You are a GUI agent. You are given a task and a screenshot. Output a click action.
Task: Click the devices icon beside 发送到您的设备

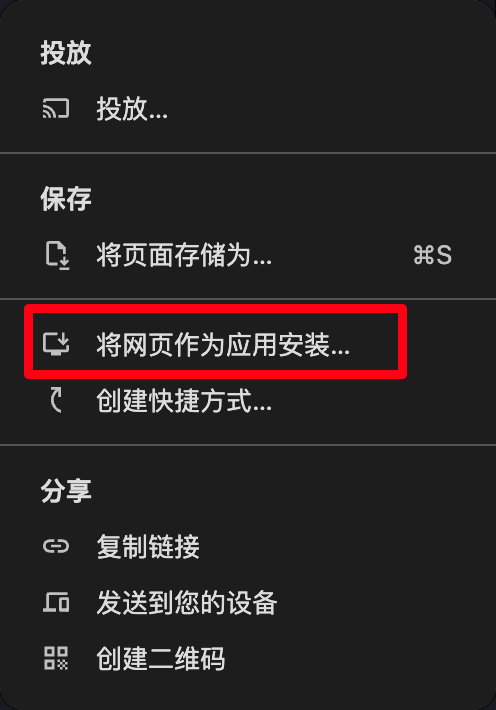(56, 602)
